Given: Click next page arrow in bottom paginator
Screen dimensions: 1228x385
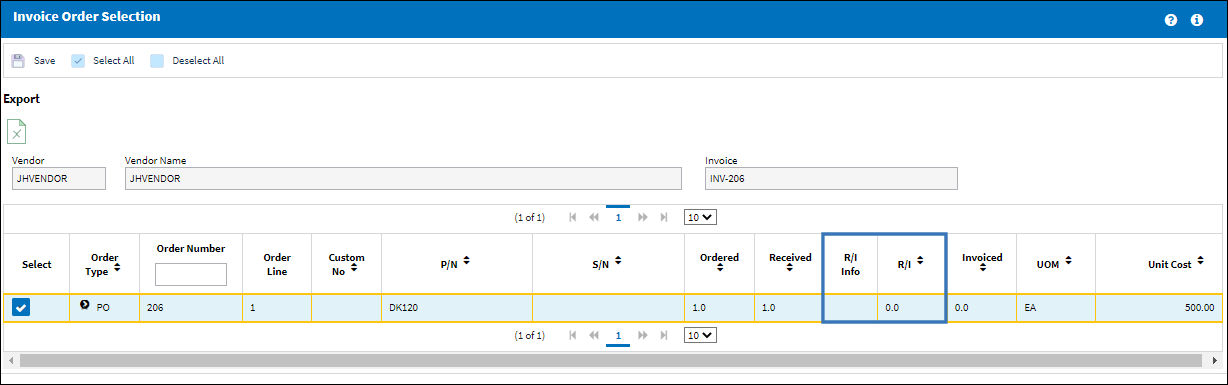Looking at the screenshot, I should [642, 336].
